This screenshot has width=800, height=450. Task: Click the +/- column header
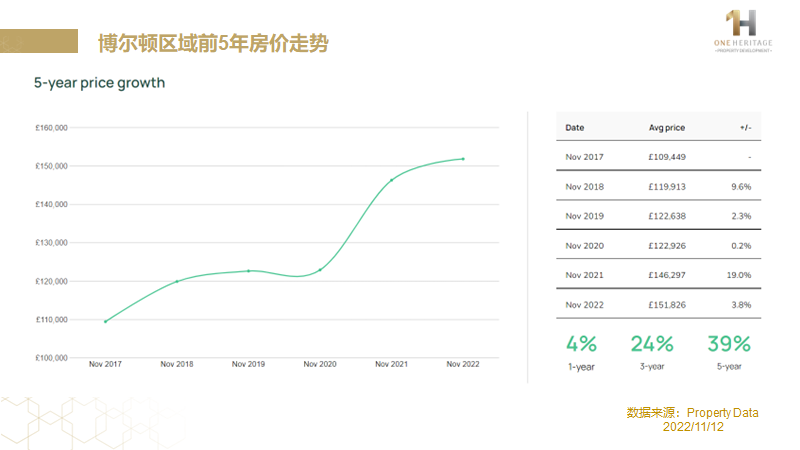point(745,128)
